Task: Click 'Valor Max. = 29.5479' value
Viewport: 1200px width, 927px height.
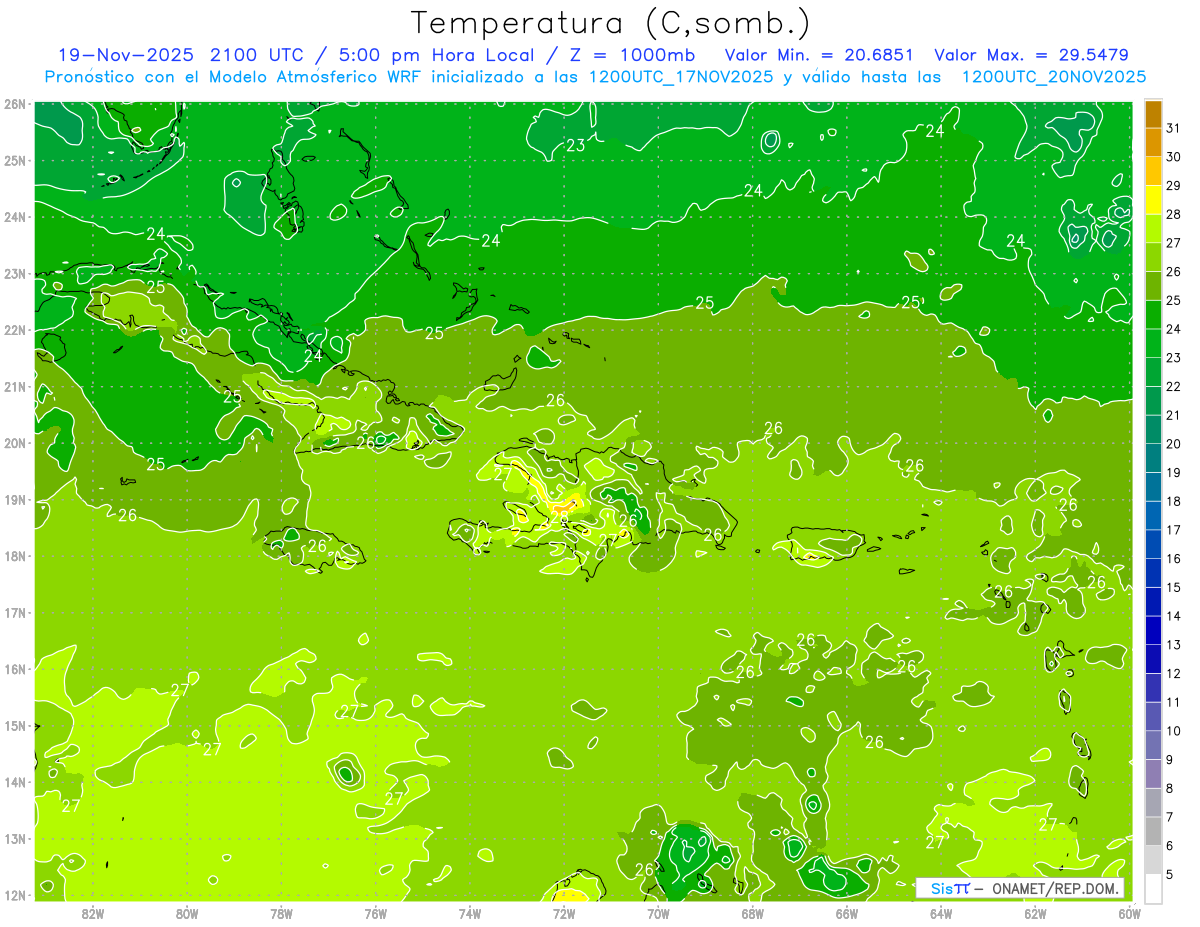Action: point(1030,55)
